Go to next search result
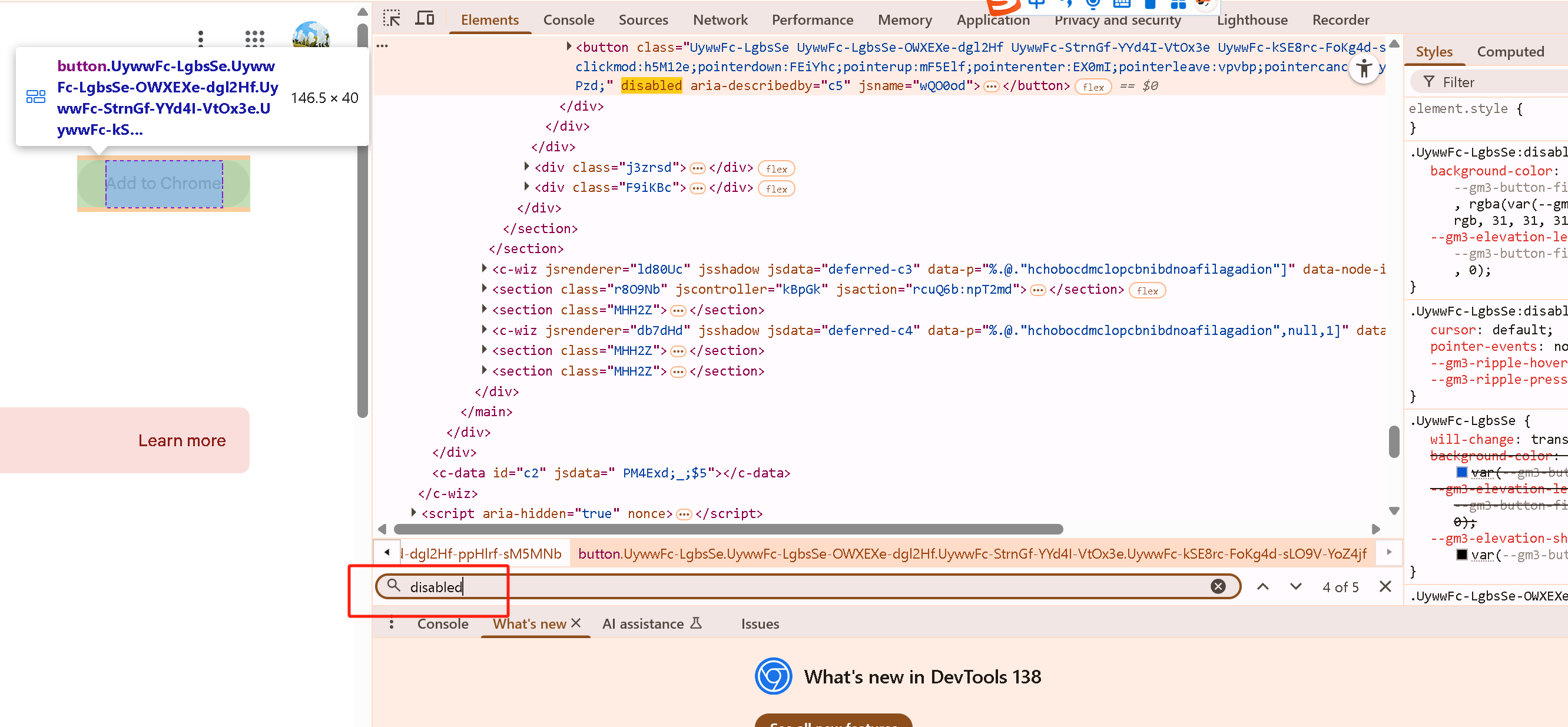Image resolution: width=1568 pixels, height=727 pixels. pyautogui.click(x=1295, y=586)
